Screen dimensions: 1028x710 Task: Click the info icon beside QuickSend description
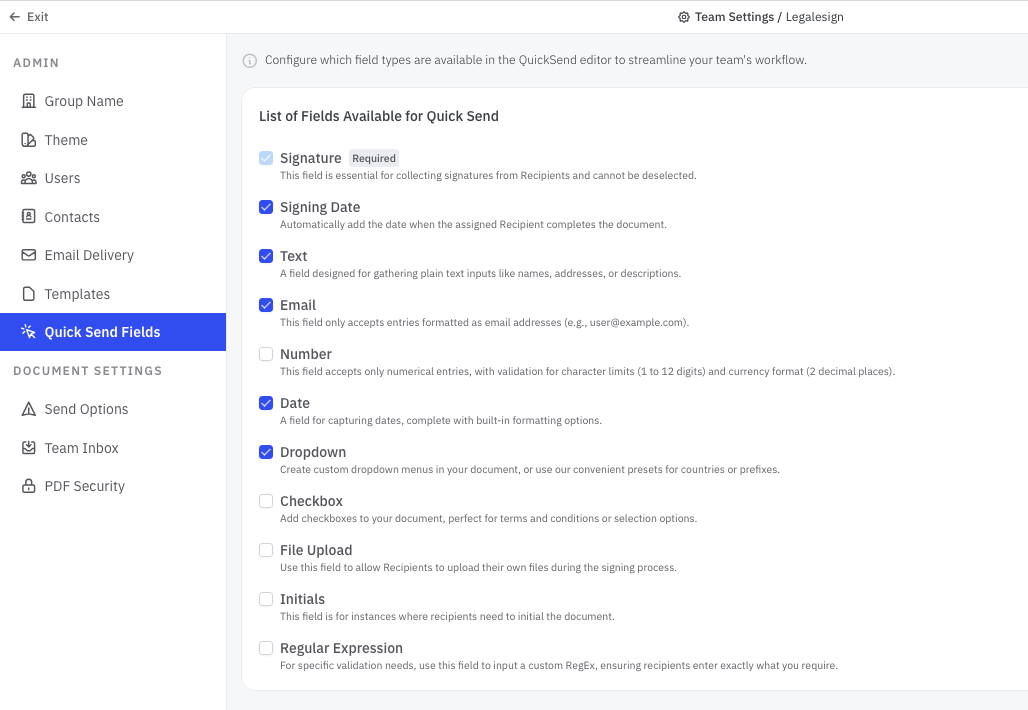pos(250,60)
